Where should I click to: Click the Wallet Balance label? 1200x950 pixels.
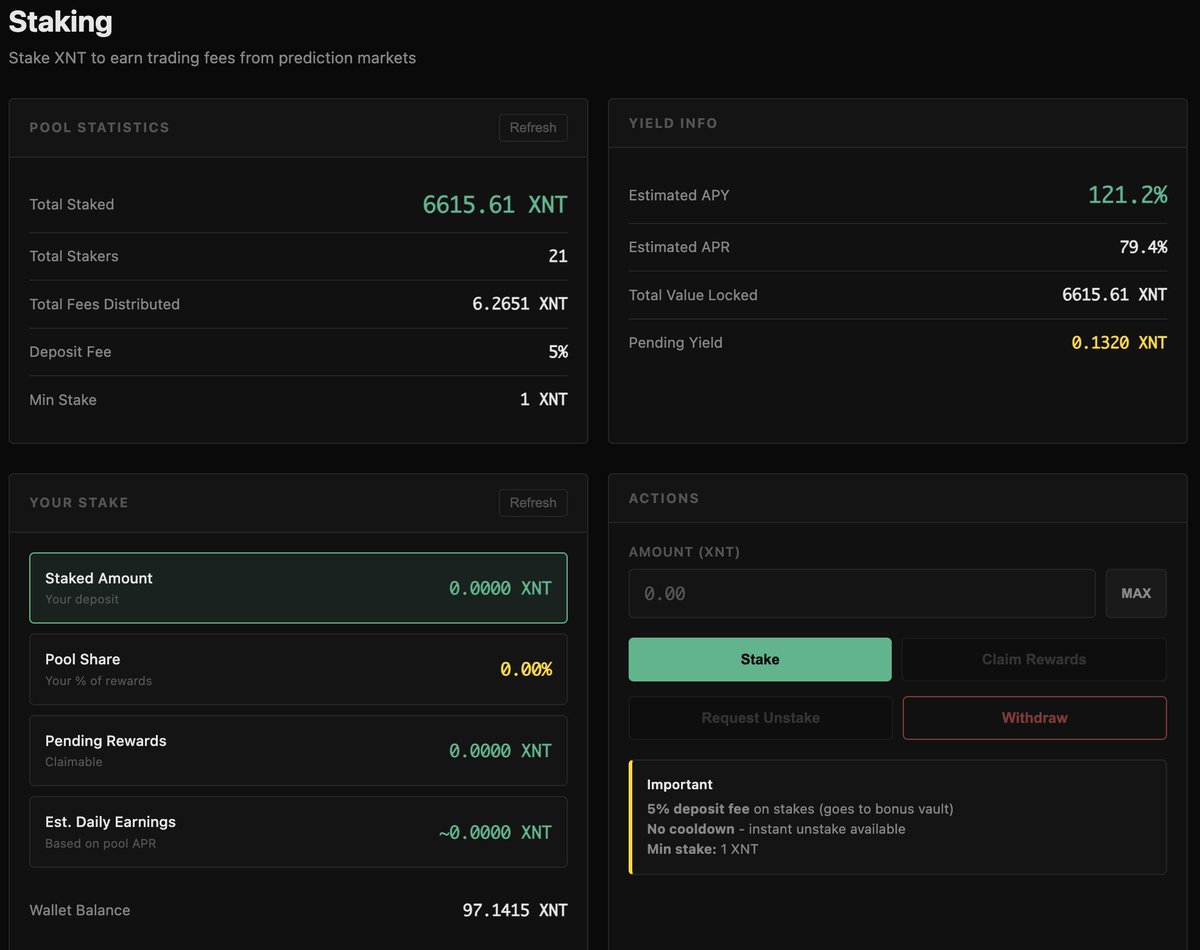pos(80,910)
